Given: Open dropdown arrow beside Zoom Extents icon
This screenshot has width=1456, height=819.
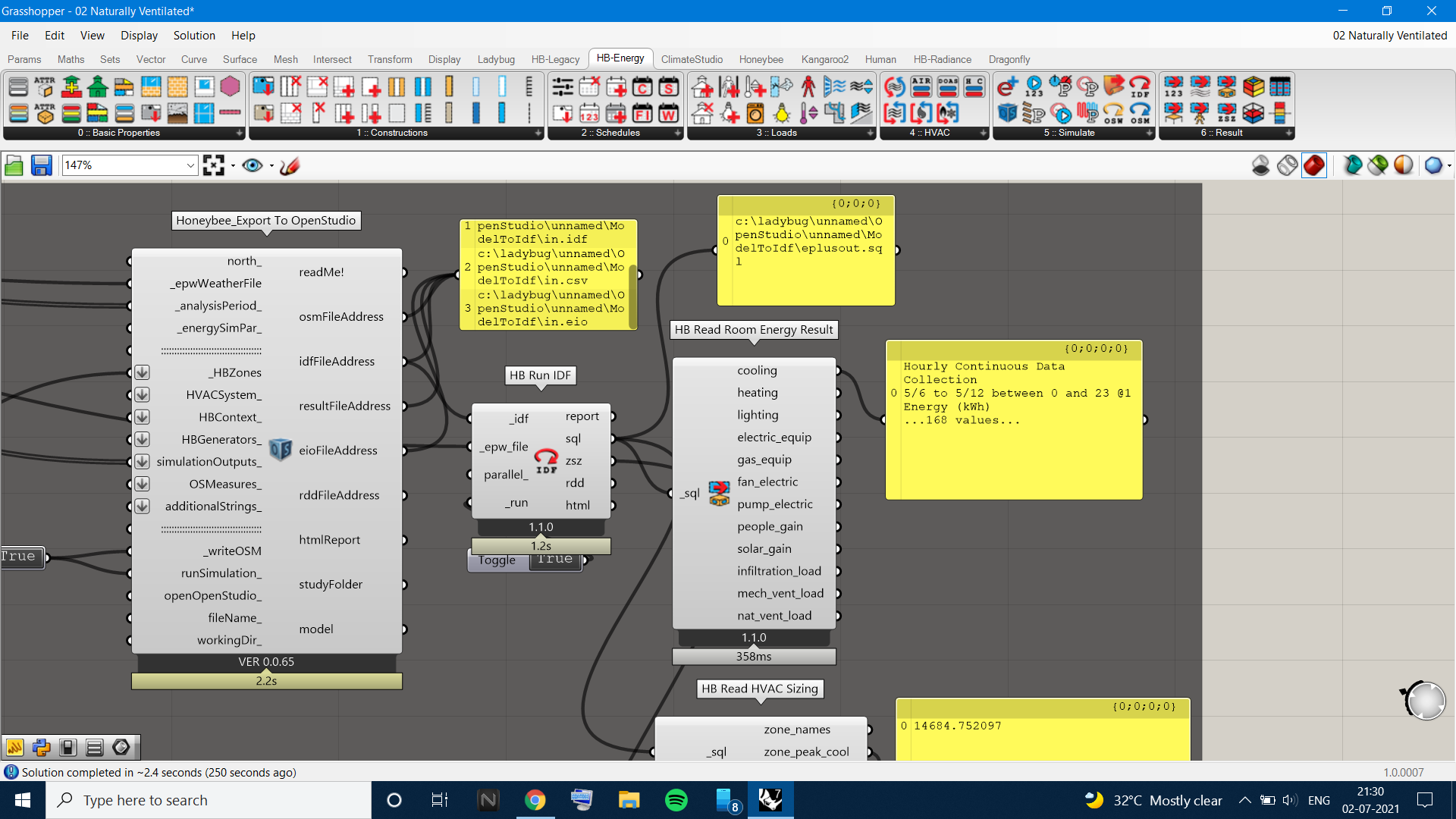Looking at the screenshot, I should pyautogui.click(x=233, y=165).
